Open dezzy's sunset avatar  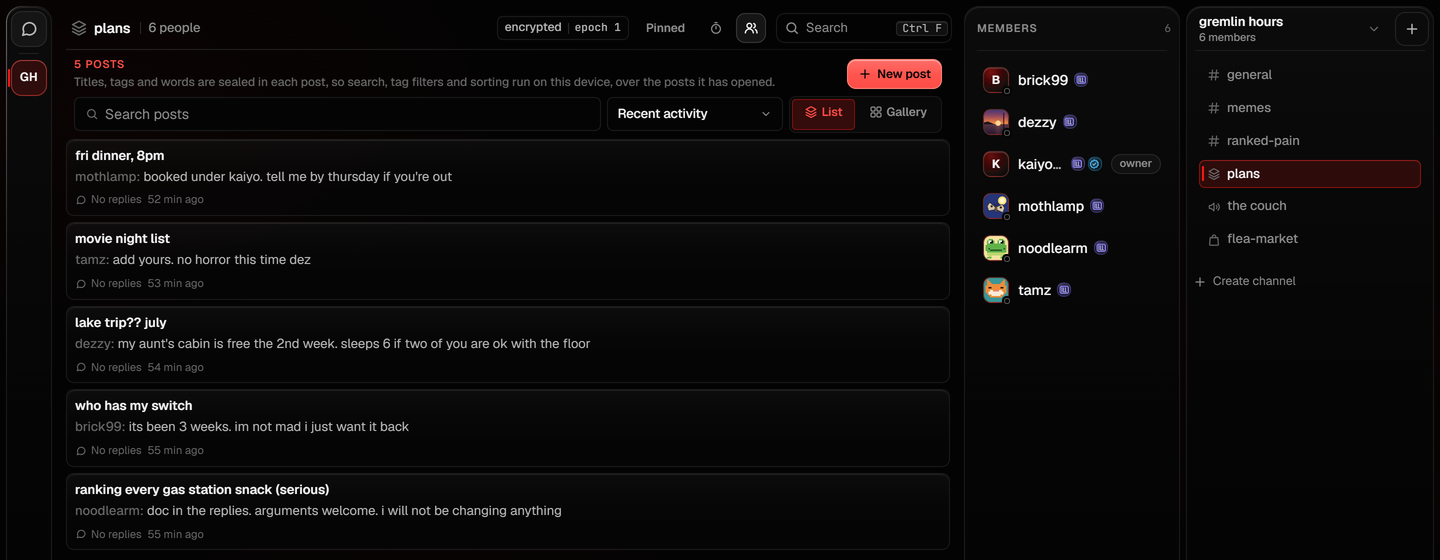click(995, 122)
